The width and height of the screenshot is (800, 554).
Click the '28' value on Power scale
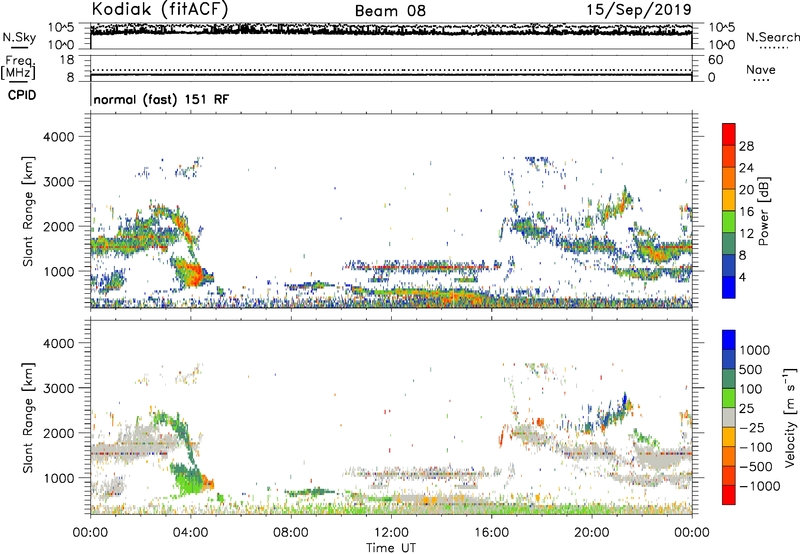[746, 146]
